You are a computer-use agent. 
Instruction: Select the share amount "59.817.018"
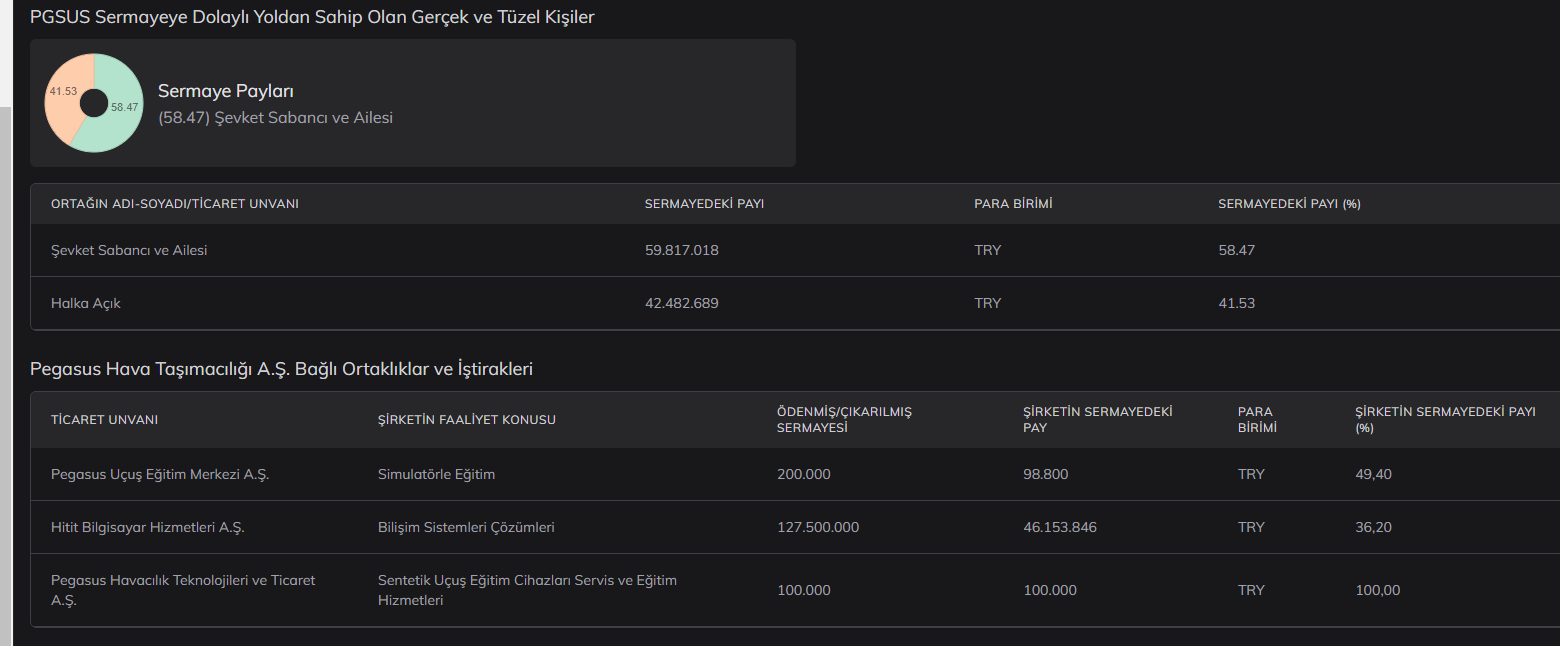682,250
